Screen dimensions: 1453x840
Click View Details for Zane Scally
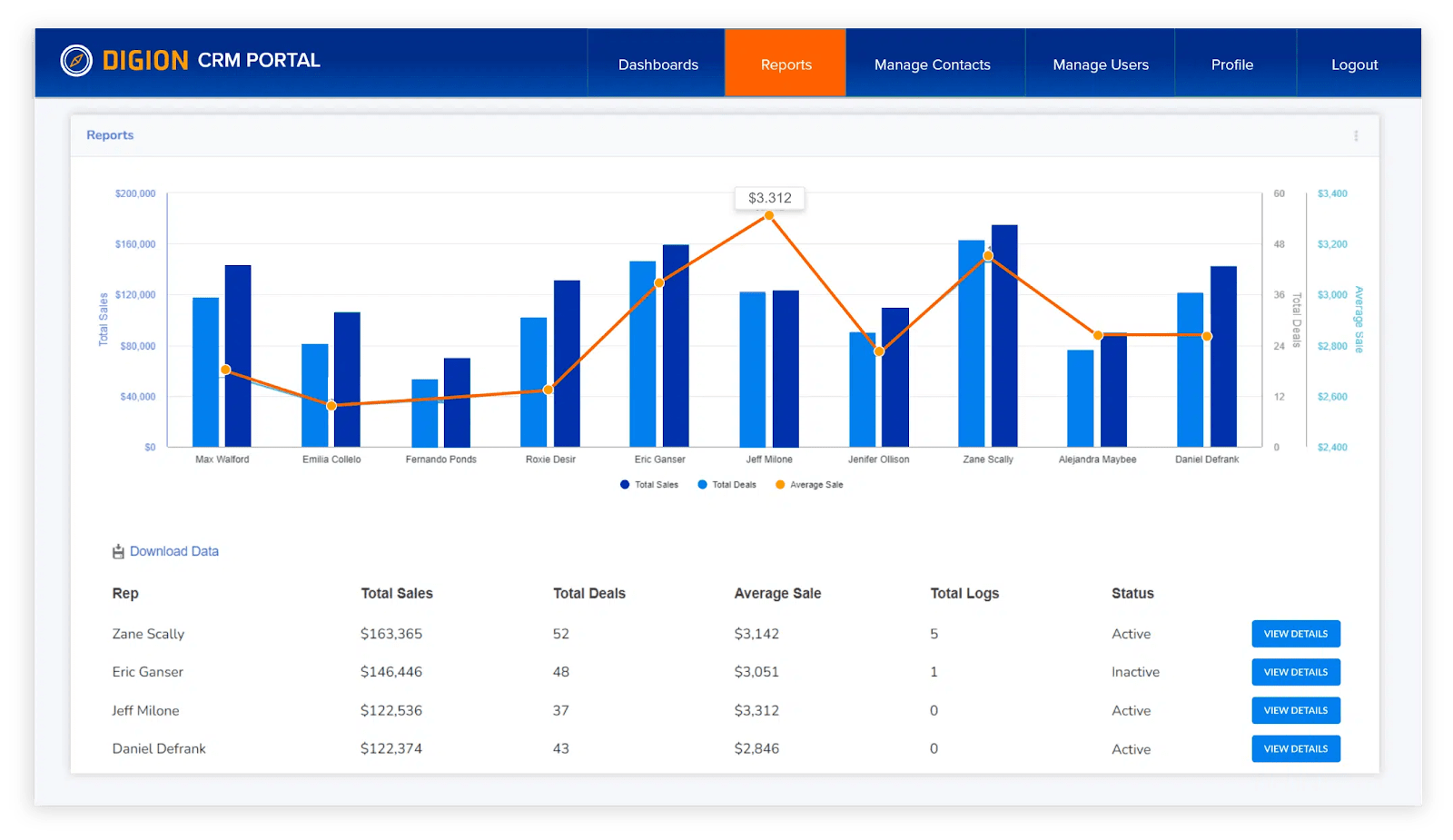[1295, 633]
